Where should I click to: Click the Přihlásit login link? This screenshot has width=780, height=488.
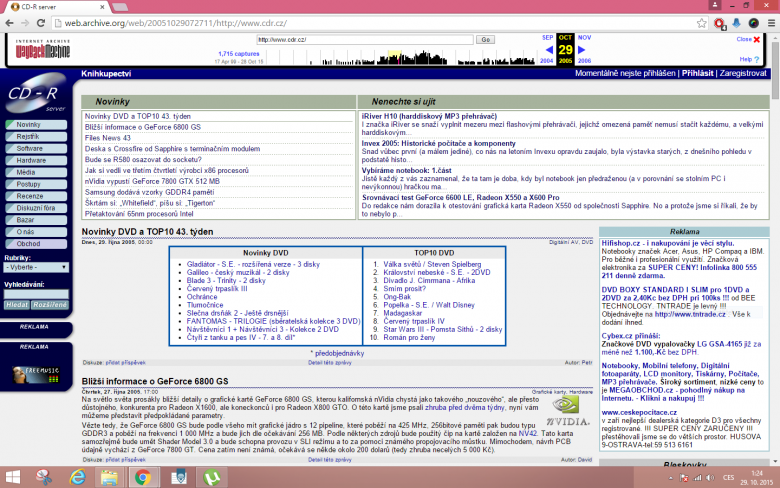tap(697, 73)
